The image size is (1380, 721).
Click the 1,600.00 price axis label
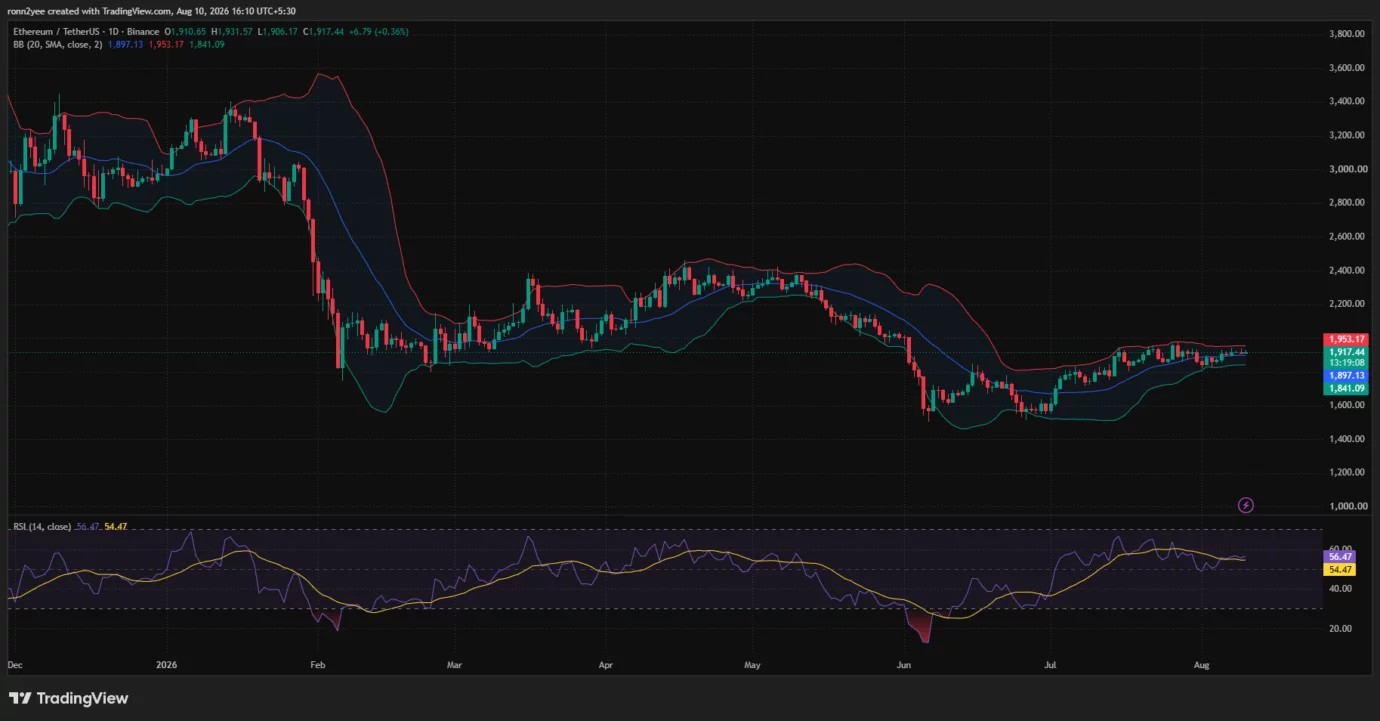click(x=1347, y=405)
